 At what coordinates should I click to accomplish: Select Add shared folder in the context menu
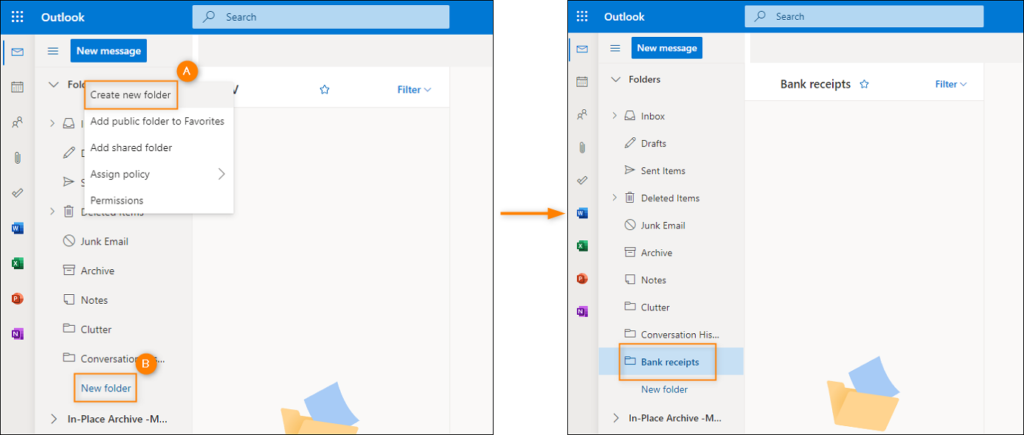coord(131,148)
